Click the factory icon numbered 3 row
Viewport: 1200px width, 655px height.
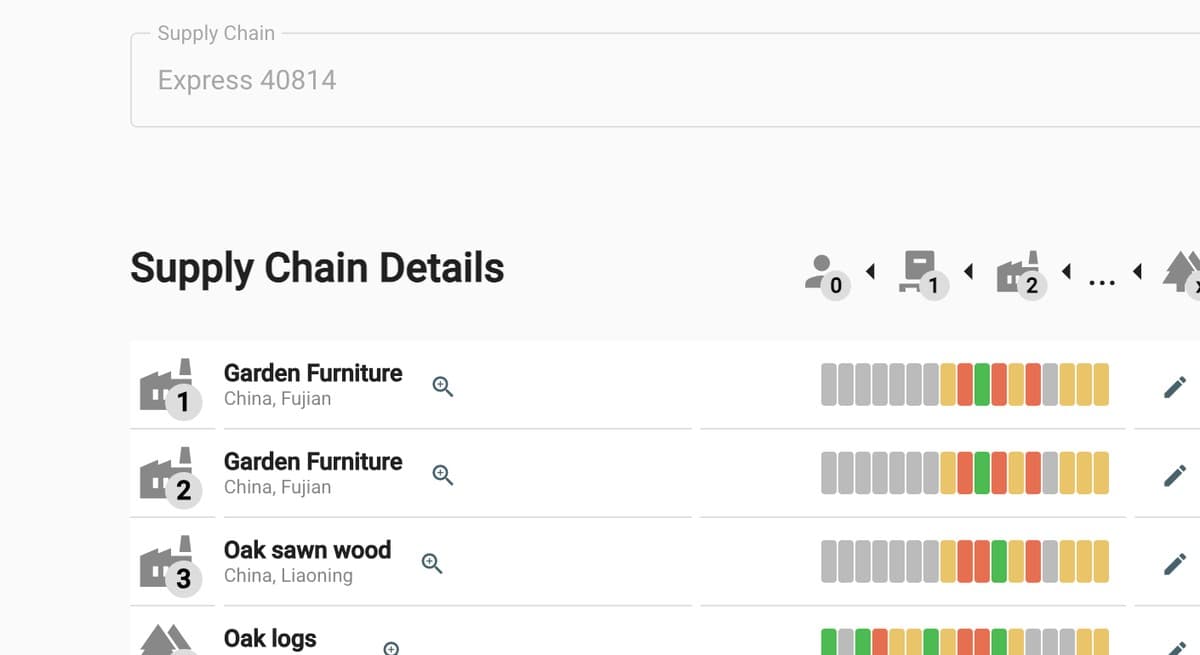[166, 563]
